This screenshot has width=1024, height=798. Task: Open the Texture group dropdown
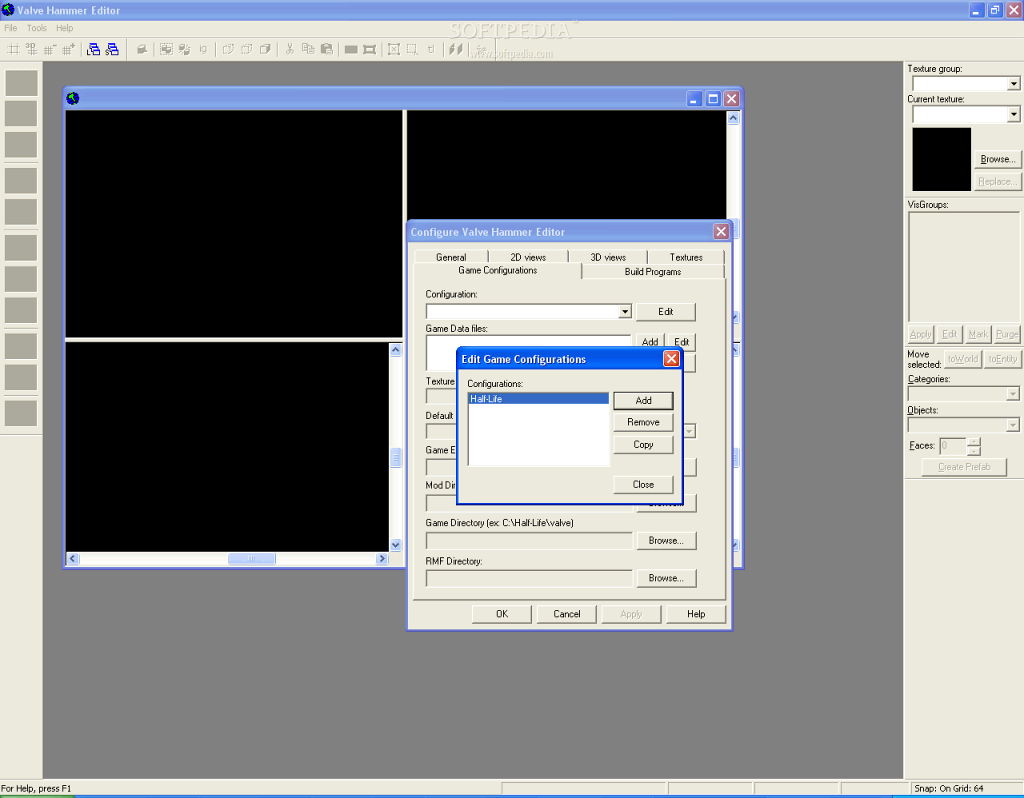pyautogui.click(x=1013, y=84)
